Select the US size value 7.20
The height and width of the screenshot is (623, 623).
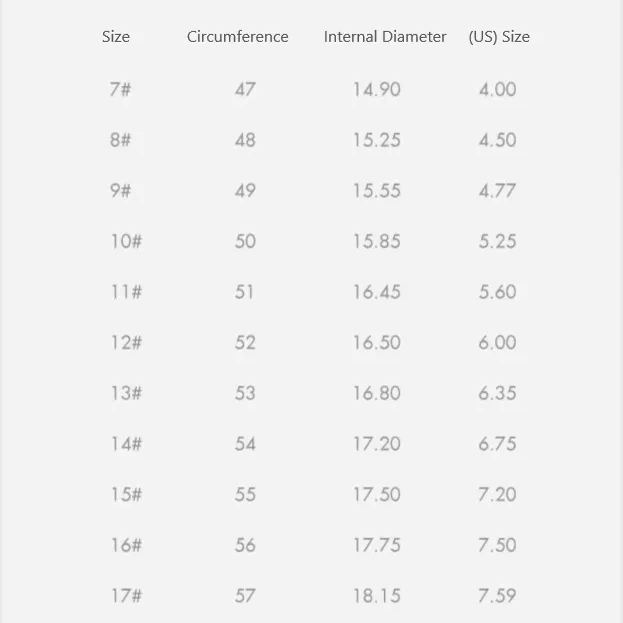tap(497, 494)
